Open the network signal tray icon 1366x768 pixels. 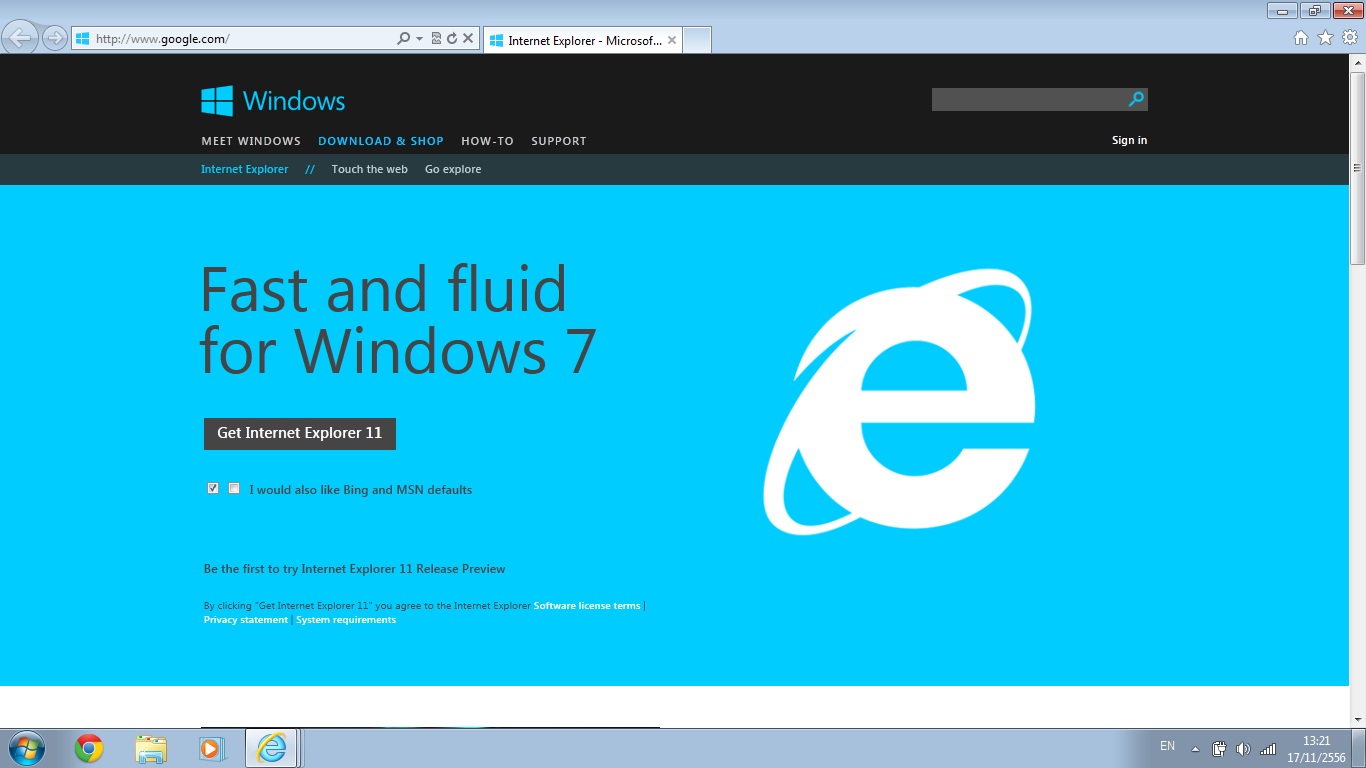pyautogui.click(x=1268, y=749)
